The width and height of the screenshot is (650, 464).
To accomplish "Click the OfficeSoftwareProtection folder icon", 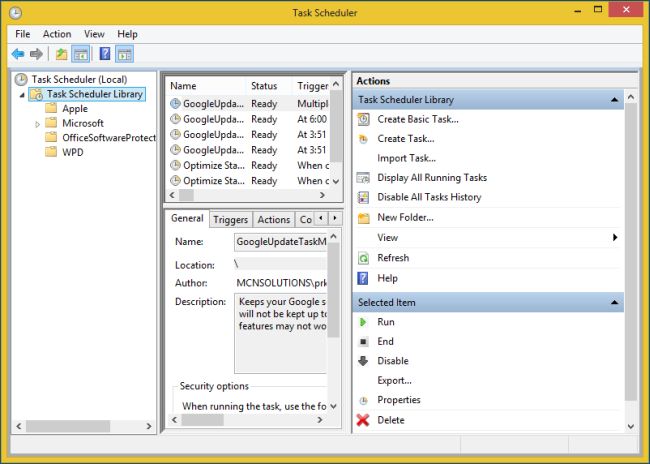I will click(51, 138).
